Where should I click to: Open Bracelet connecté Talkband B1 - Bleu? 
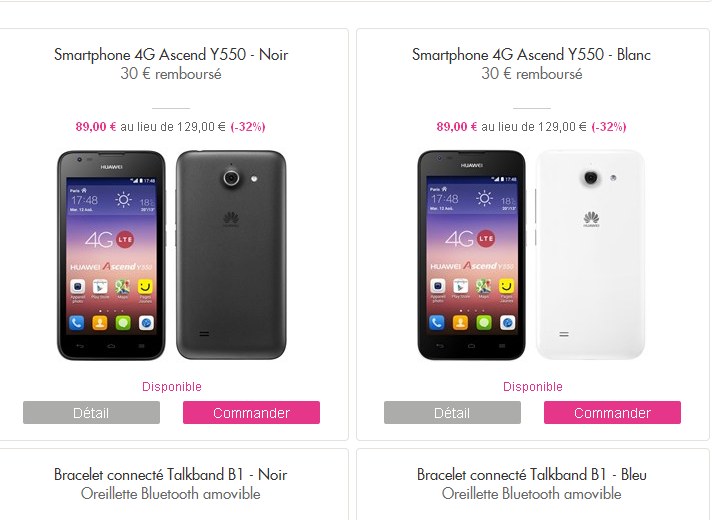coord(532,475)
